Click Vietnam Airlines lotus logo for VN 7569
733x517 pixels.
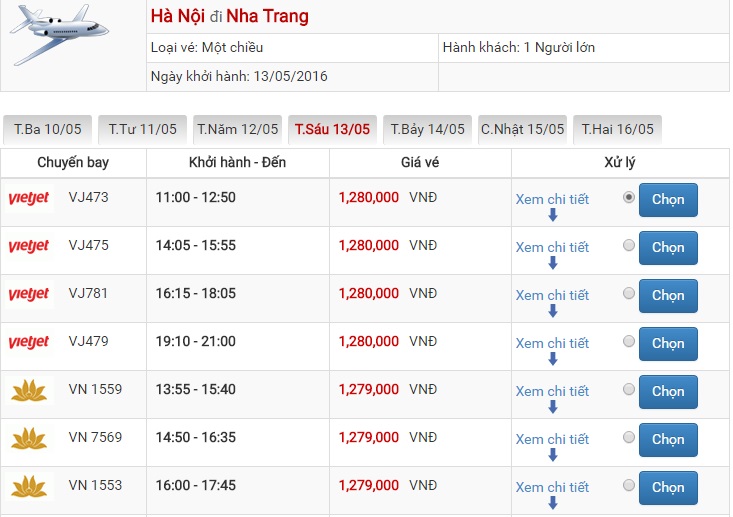point(29,438)
